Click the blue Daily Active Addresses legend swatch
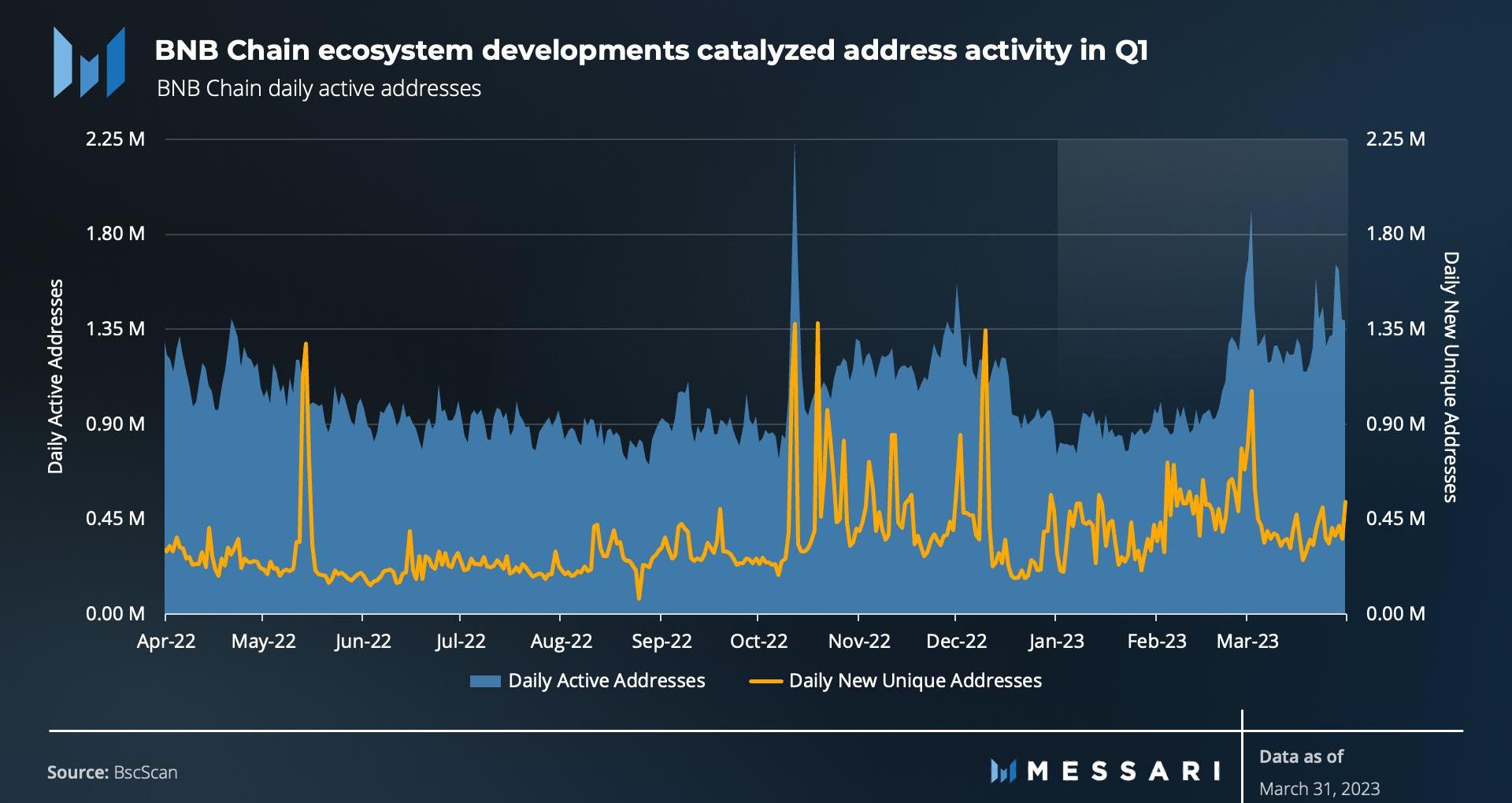This screenshot has height=803, width=1512. 485,681
